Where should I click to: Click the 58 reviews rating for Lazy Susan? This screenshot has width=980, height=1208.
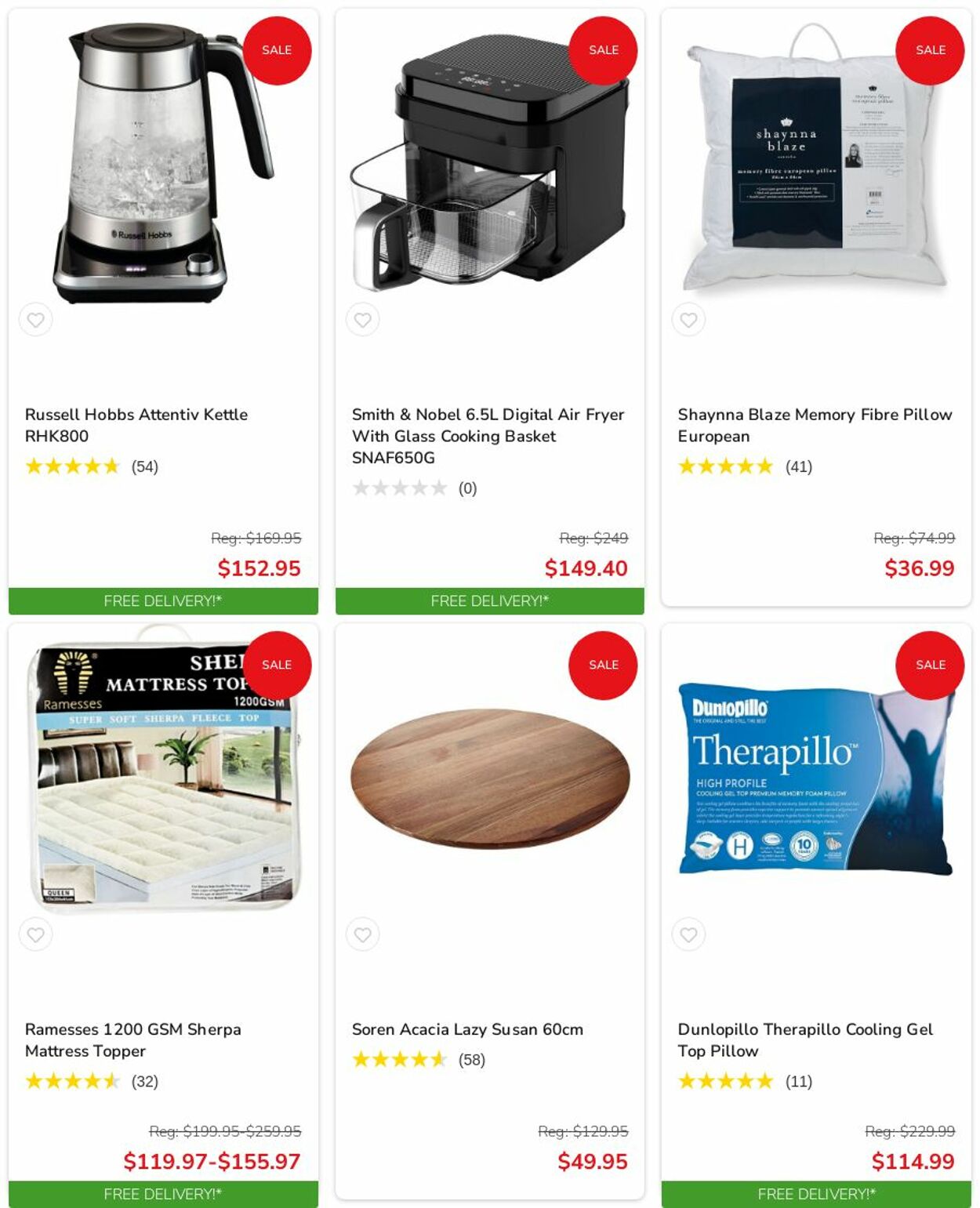[419, 1060]
